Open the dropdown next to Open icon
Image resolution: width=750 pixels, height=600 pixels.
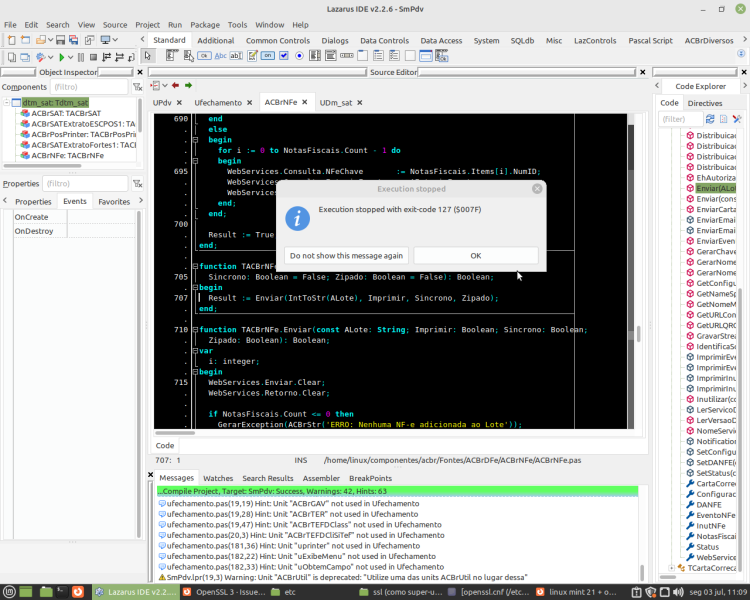coord(50,40)
